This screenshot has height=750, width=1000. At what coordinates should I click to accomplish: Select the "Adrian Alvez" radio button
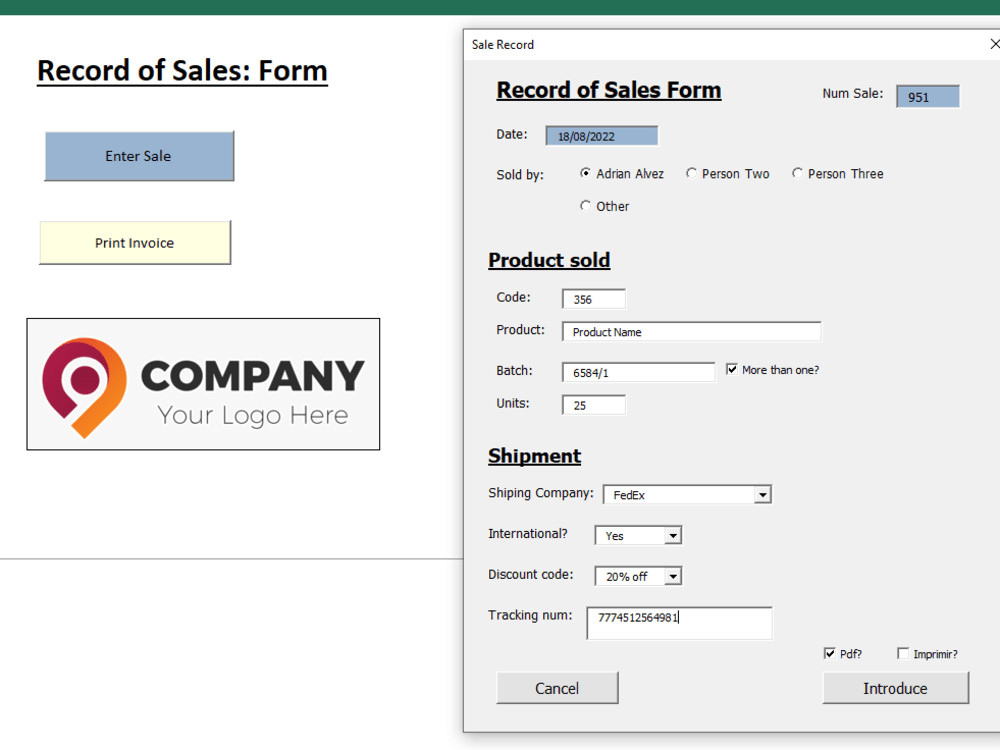[x=585, y=172]
